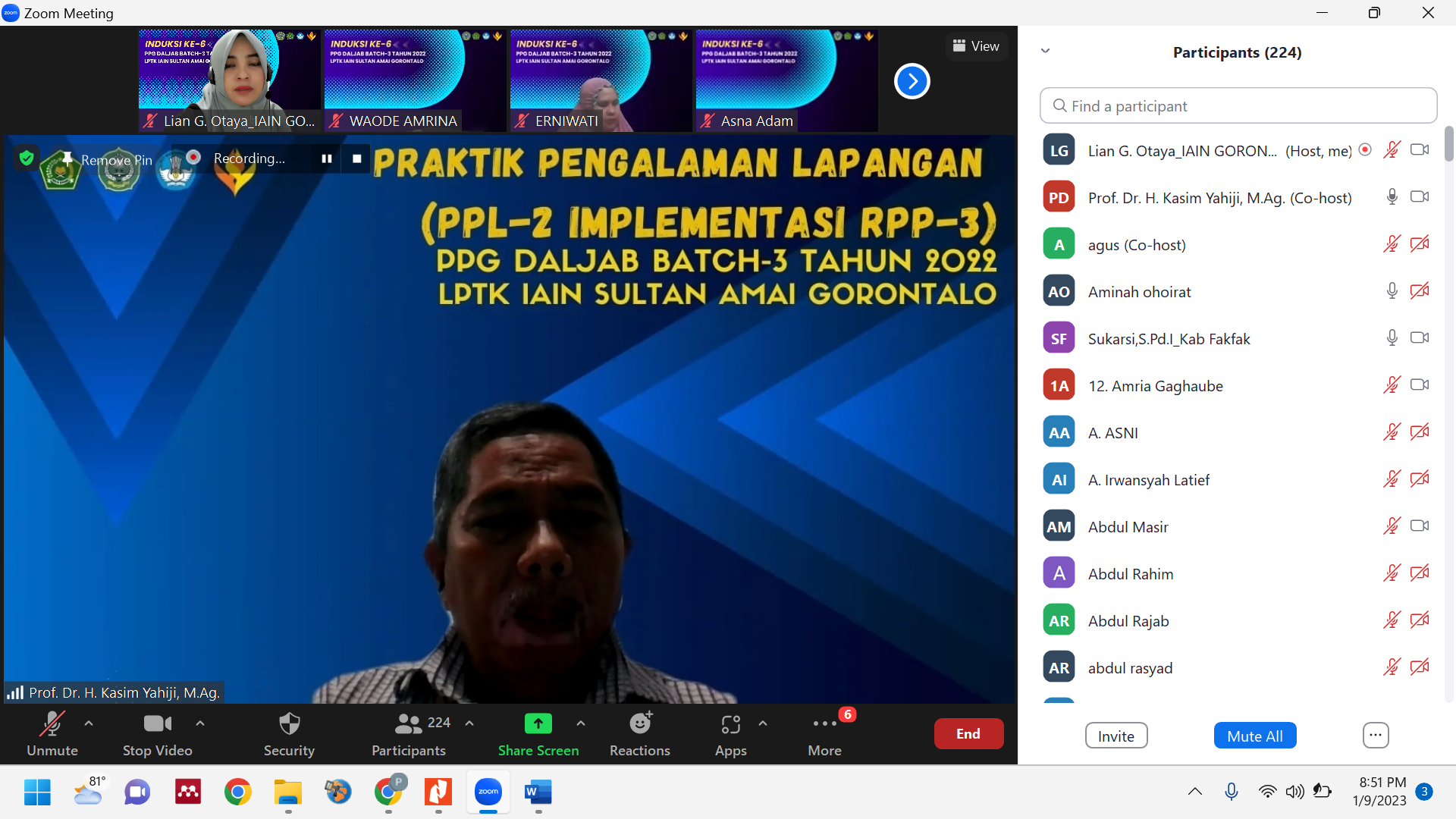Screen dimensions: 1456x819
Task: Toggle Stop Video camera button
Action: 157,724
